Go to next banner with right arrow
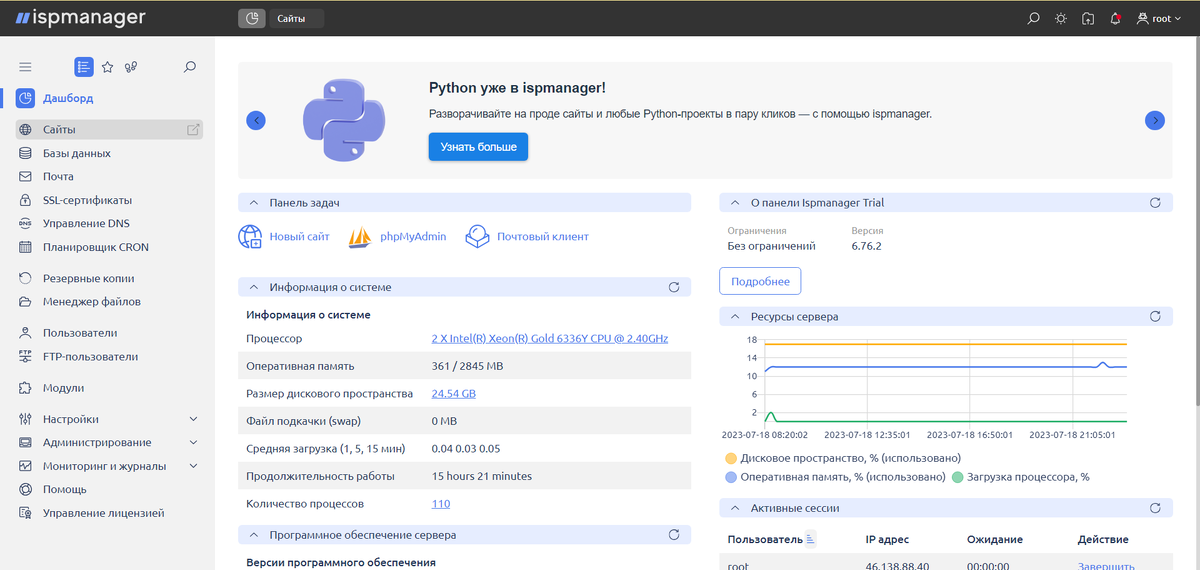 (x=1155, y=120)
